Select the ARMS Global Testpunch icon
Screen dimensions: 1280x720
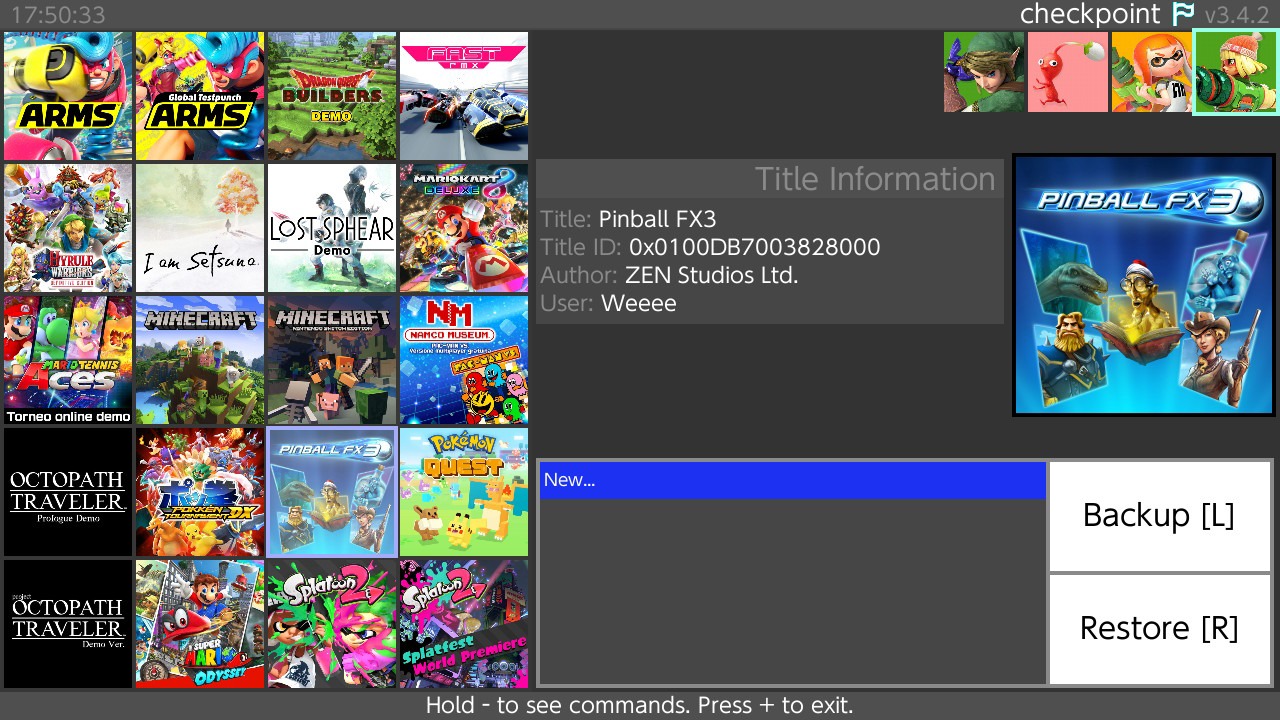point(200,96)
